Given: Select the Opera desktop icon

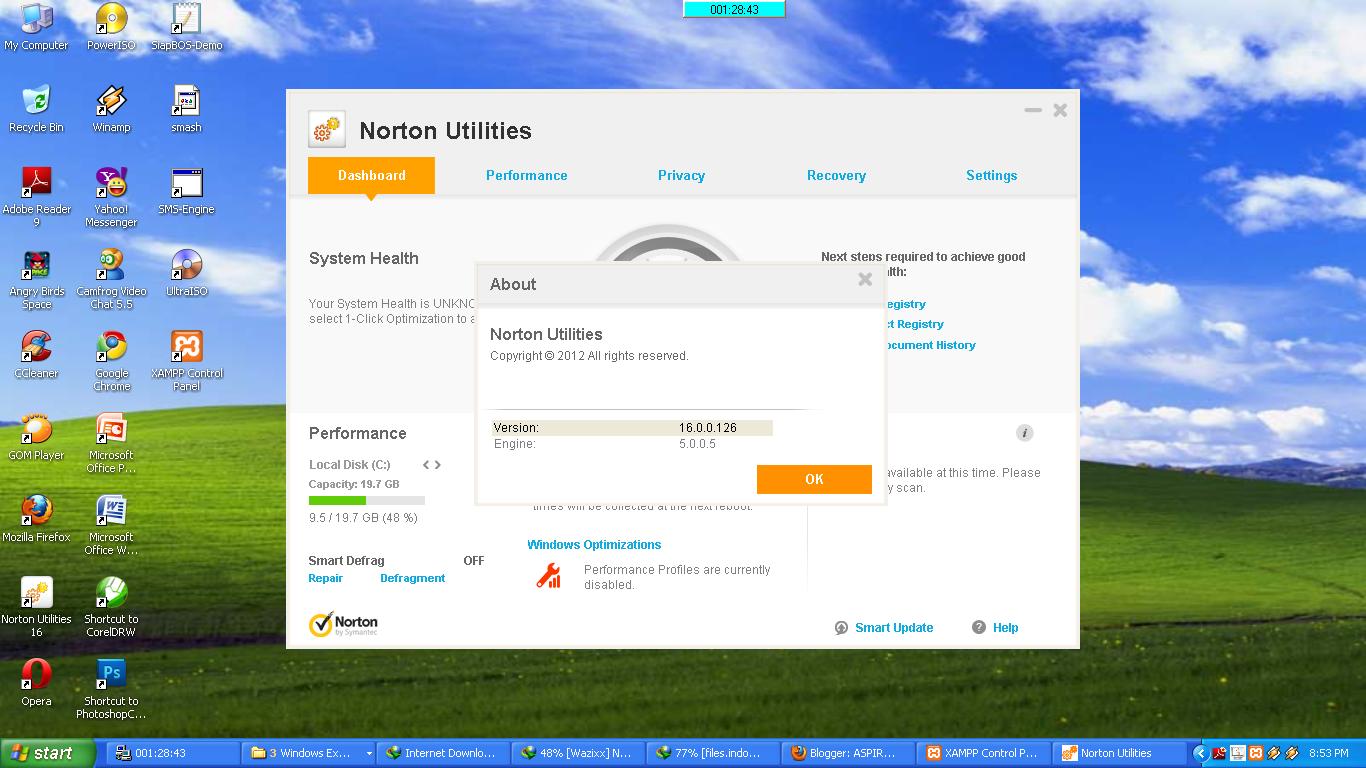Looking at the screenshot, I should (36, 683).
